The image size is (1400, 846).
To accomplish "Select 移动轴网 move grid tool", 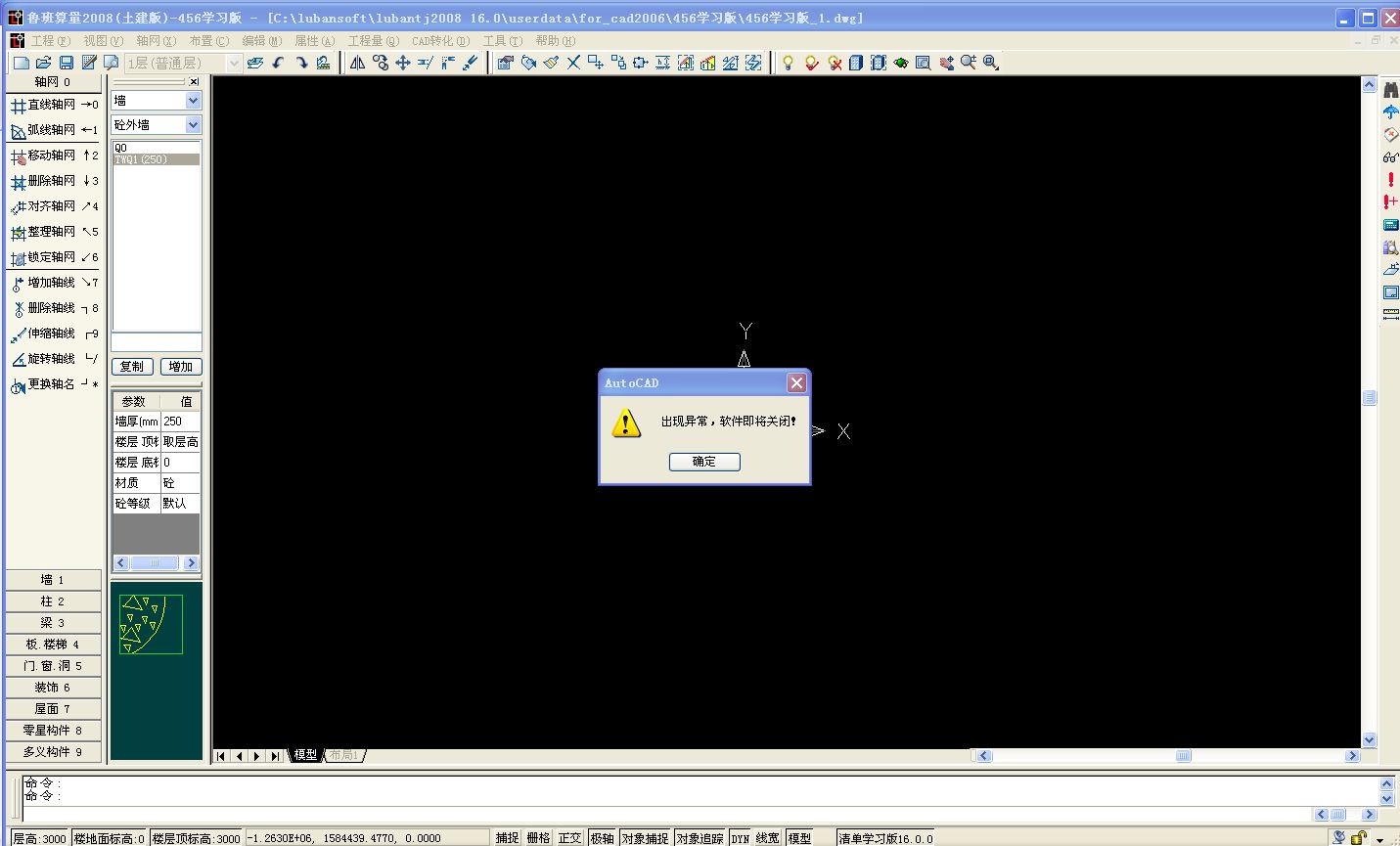I will coord(54,156).
